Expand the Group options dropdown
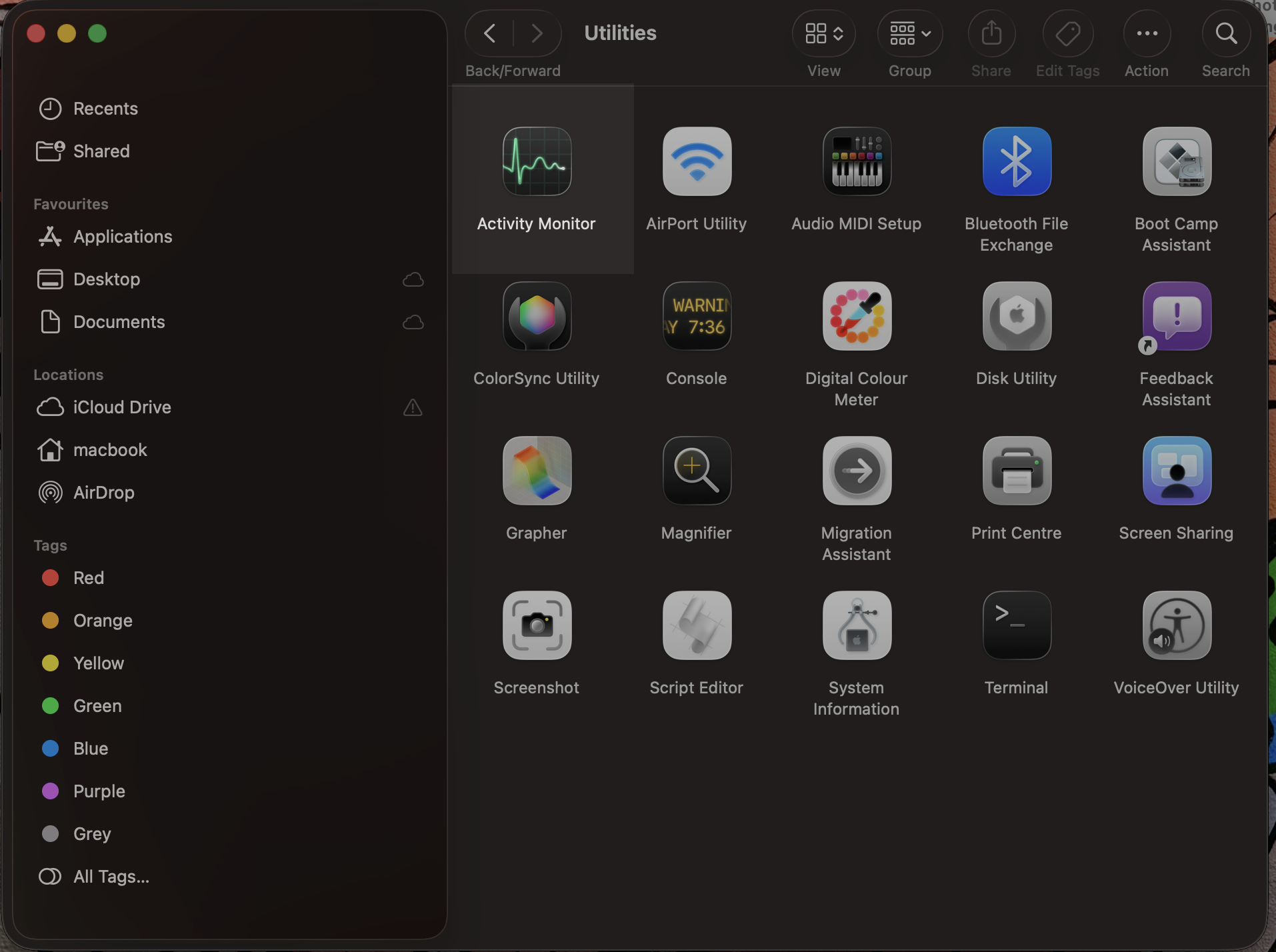1276x952 pixels. [910, 33]
